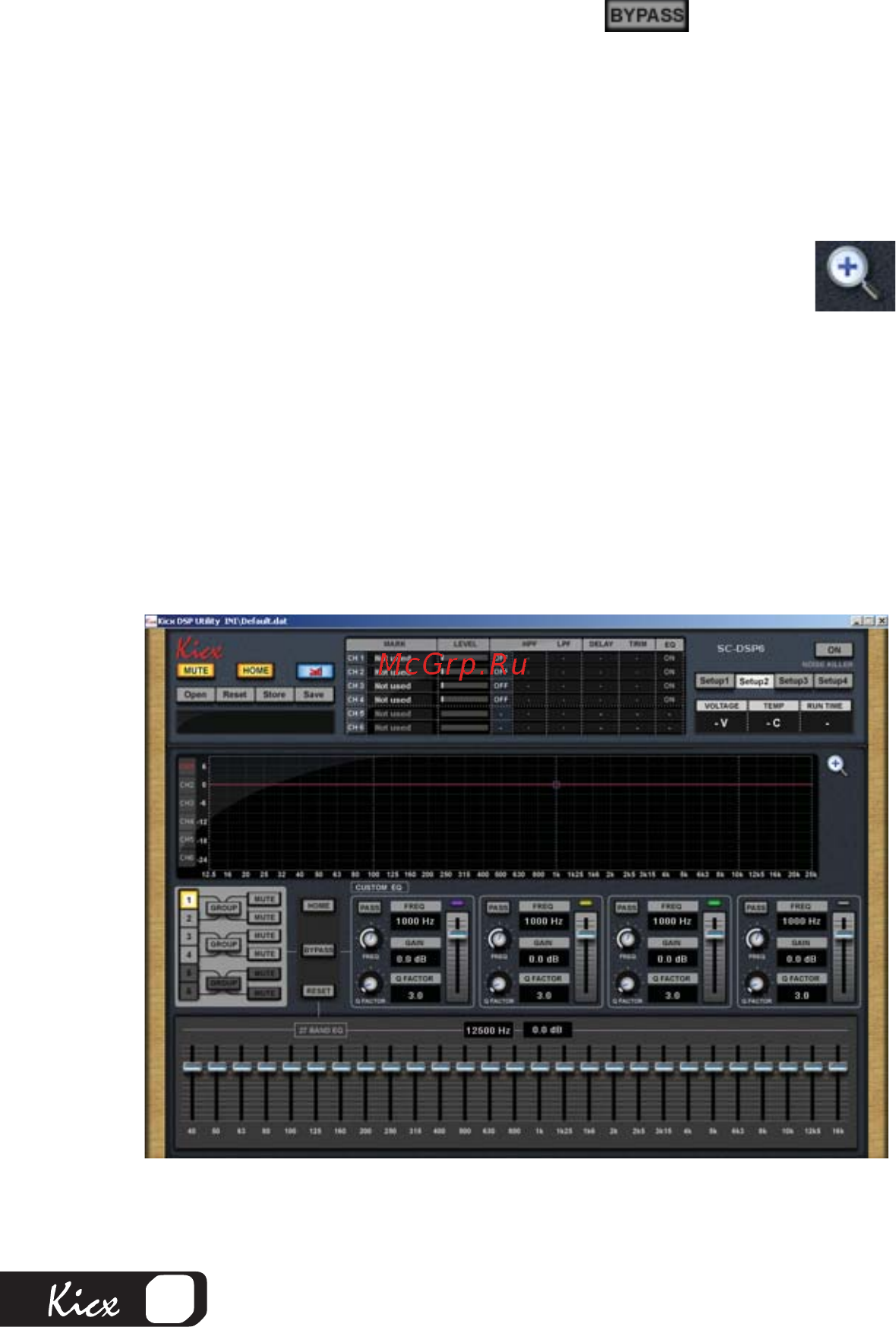Toggle EQ ON for the CH 1 row

(x=669, y=658)
